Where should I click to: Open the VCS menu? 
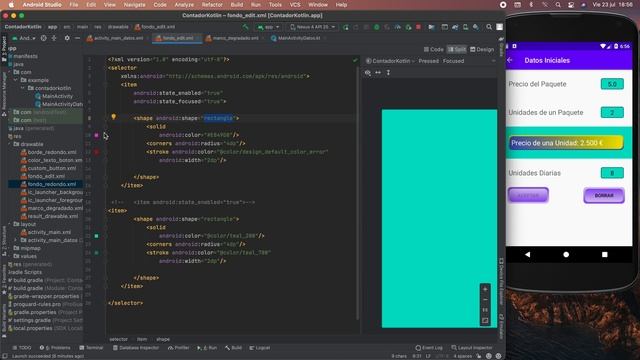pos(295,5)
